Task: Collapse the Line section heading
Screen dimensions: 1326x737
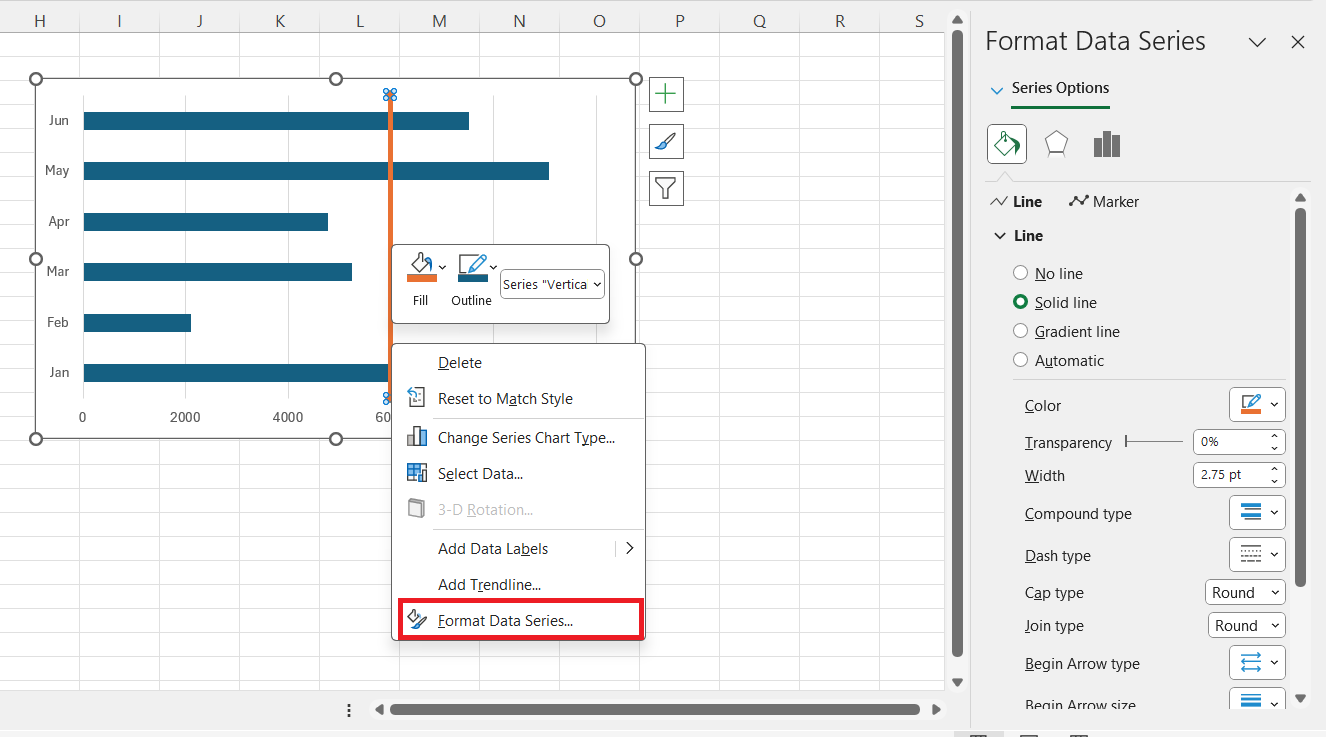Action: [1018, 236]
